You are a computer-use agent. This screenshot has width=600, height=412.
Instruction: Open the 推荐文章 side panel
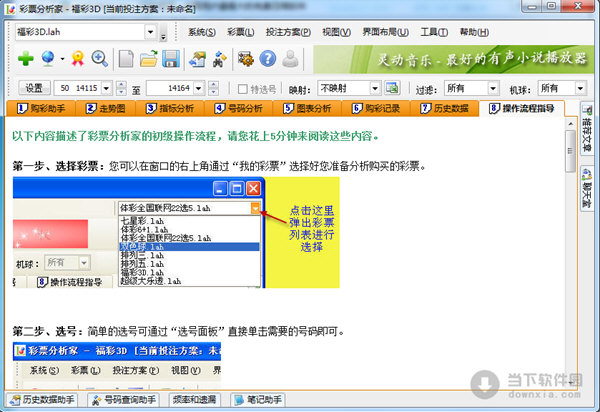click(587, 129)
